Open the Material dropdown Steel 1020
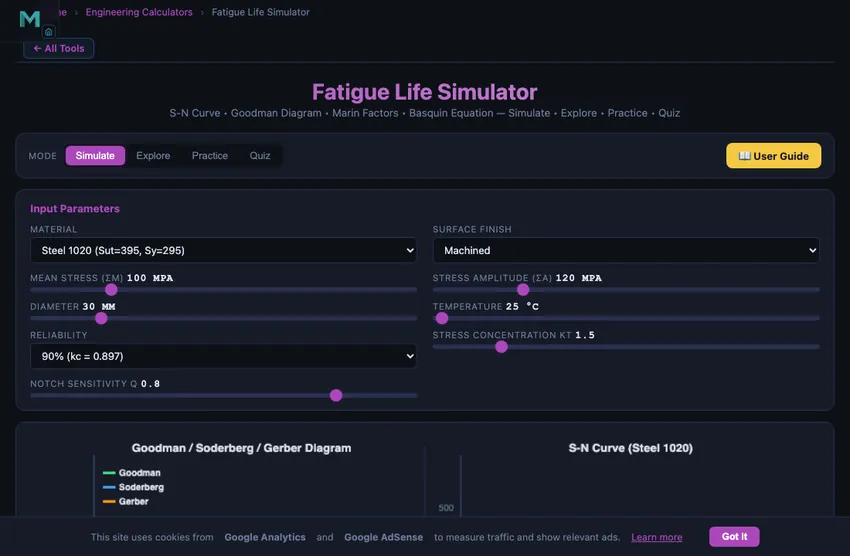This screenshot has height=556, width=850. click(223, 250)
